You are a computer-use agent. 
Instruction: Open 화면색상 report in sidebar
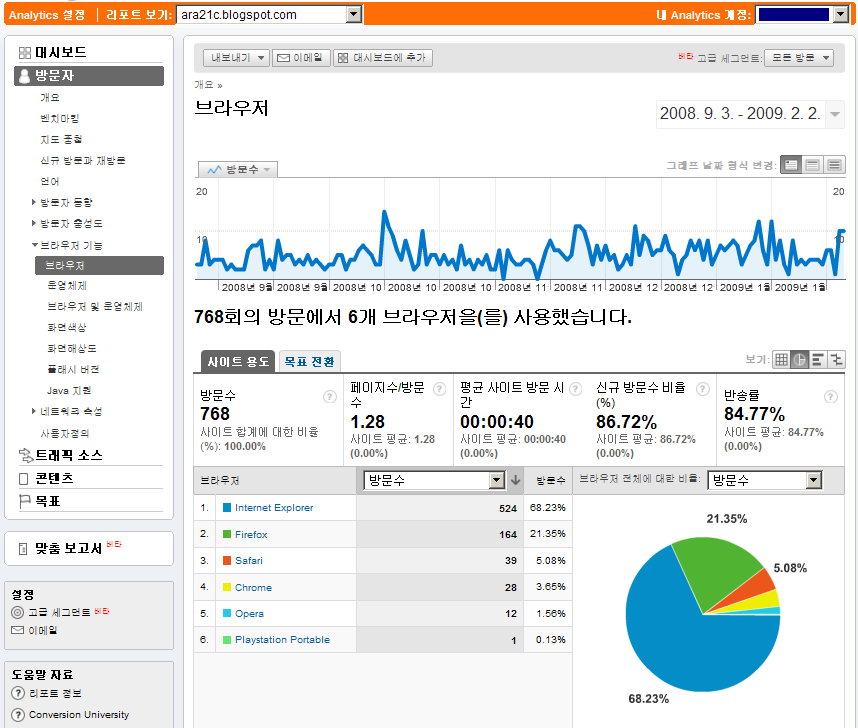pyautogui.click(x=67, y=327)
